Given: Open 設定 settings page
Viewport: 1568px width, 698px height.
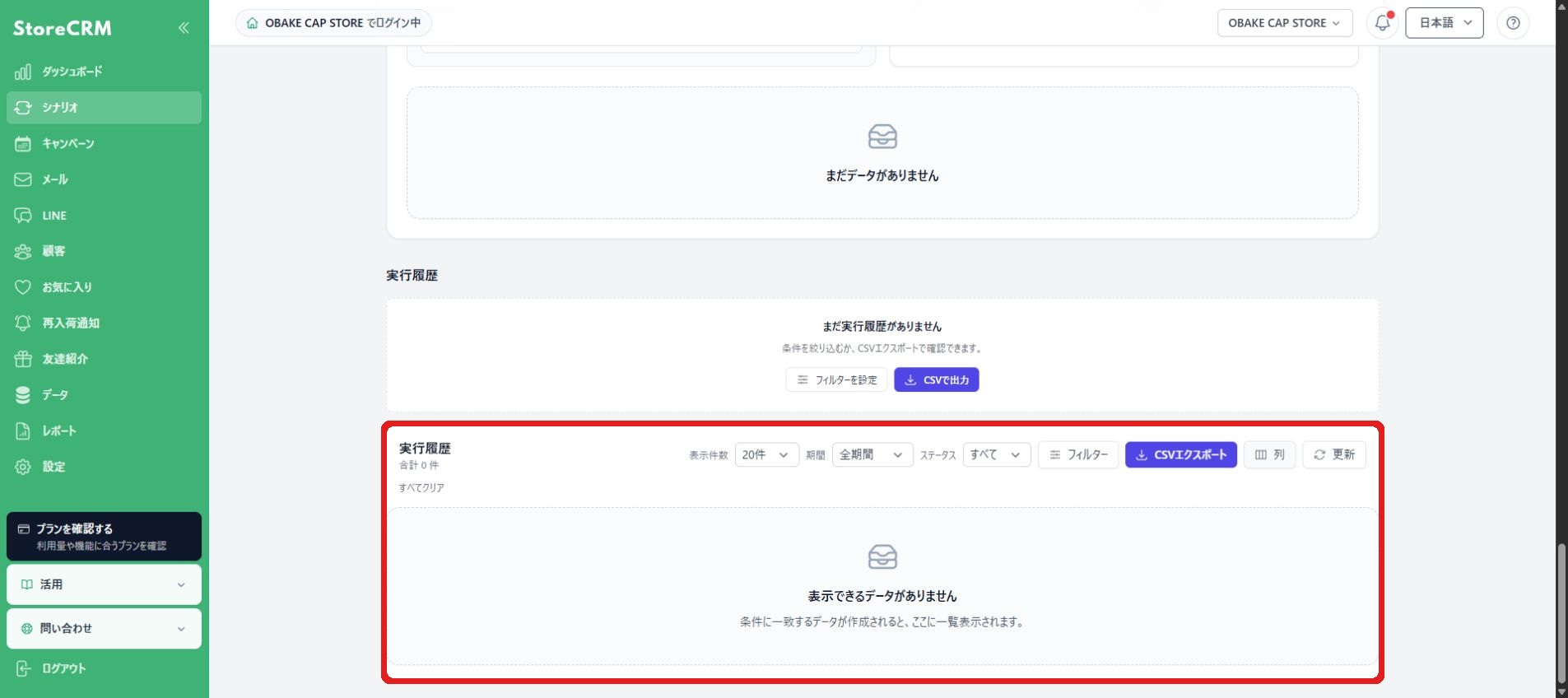Looking at the screenshot, I should 104,467.
